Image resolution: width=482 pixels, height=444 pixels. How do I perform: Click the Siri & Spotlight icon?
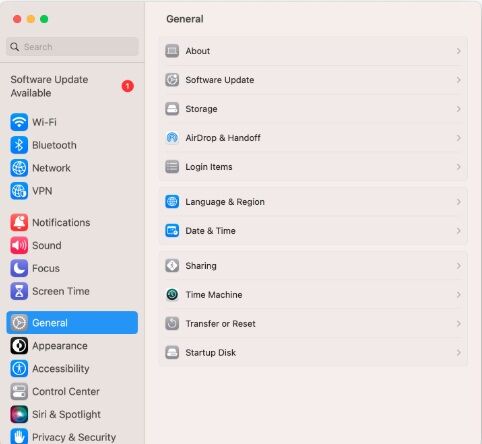click(19, 414)
